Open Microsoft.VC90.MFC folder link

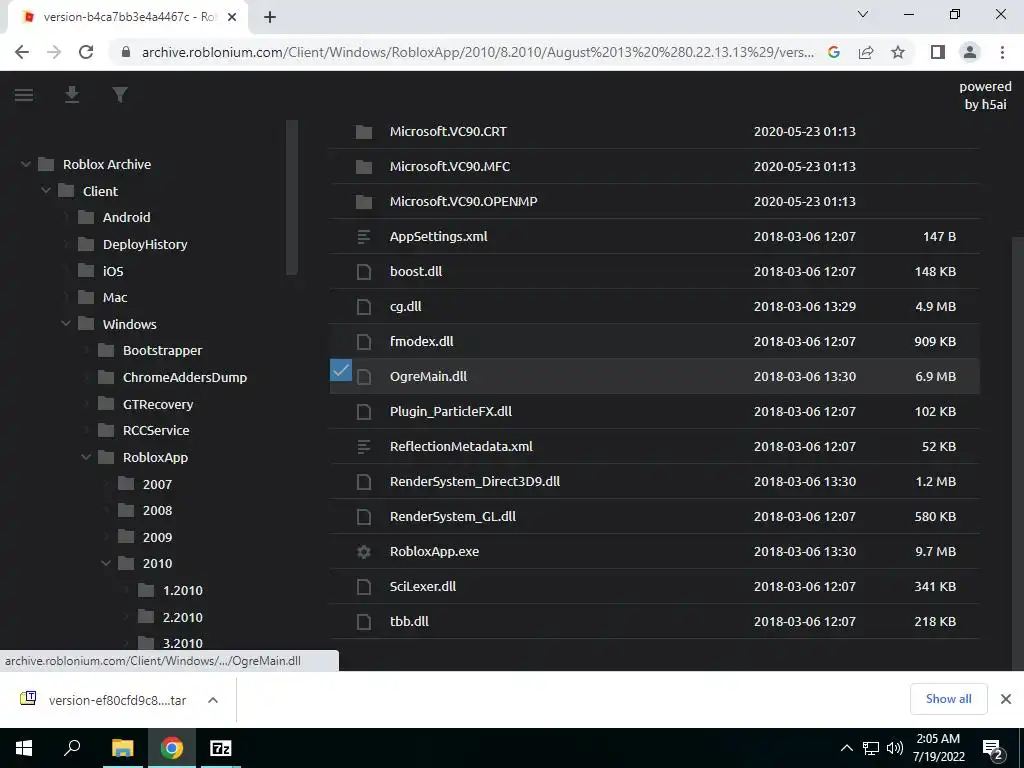(450, 167)
